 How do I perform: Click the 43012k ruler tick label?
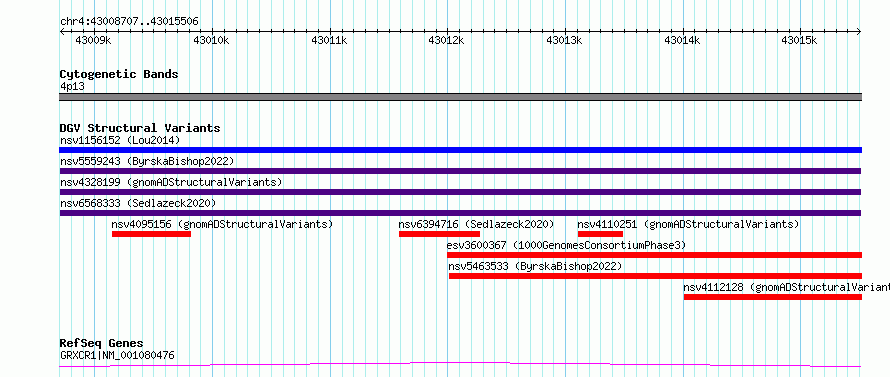pos(446,40)
